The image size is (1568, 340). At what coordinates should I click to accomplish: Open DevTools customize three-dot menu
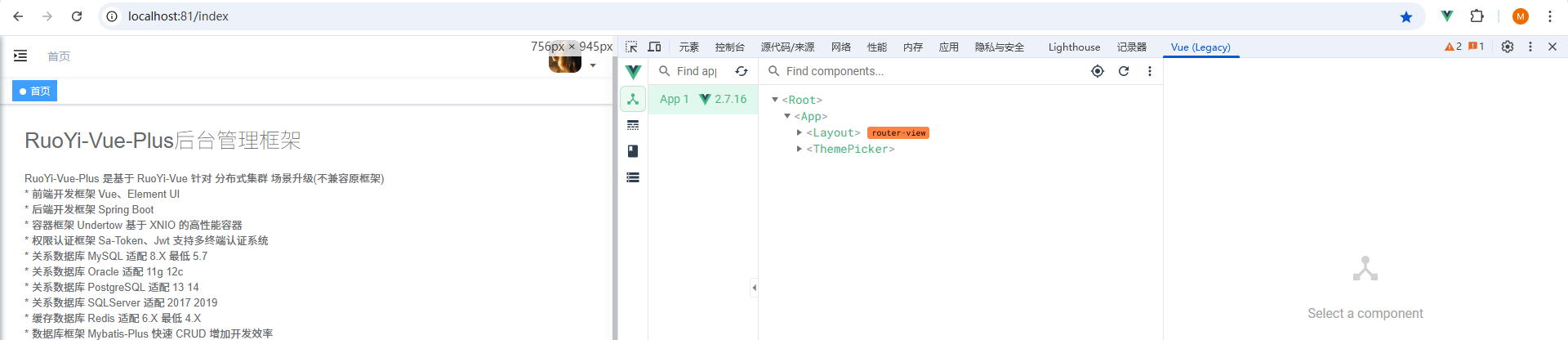[1530, 47]
